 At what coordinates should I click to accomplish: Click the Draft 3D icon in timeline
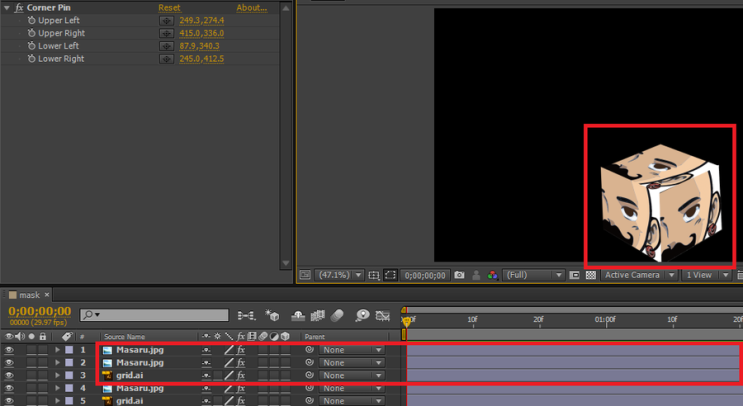point(272,315)
